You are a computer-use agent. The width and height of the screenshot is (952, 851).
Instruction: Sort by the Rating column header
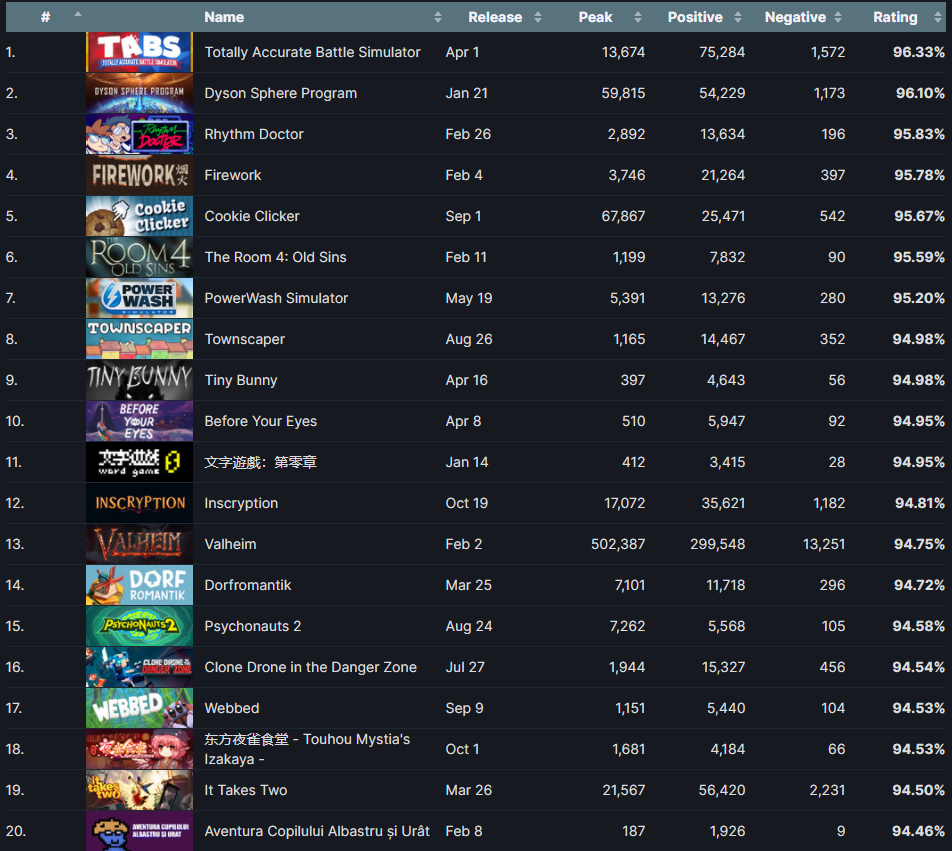point(895,17)
